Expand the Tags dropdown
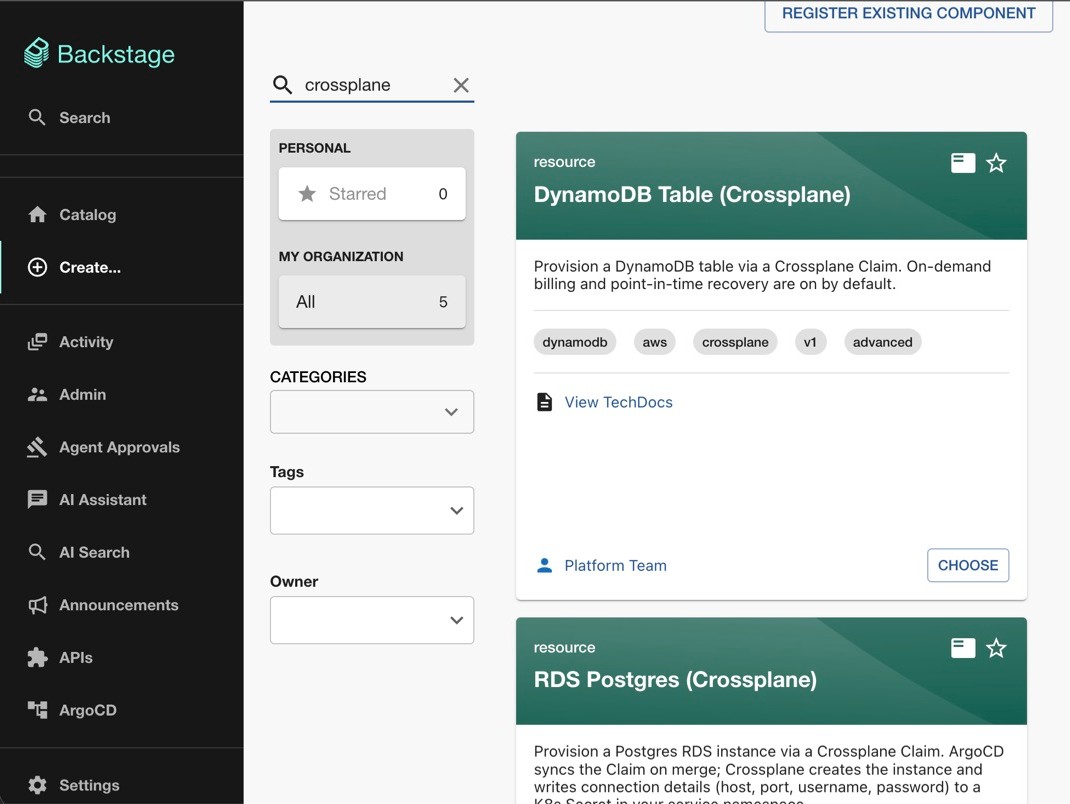This screenshot has width=1070, height=804. (x=372, y=511)
